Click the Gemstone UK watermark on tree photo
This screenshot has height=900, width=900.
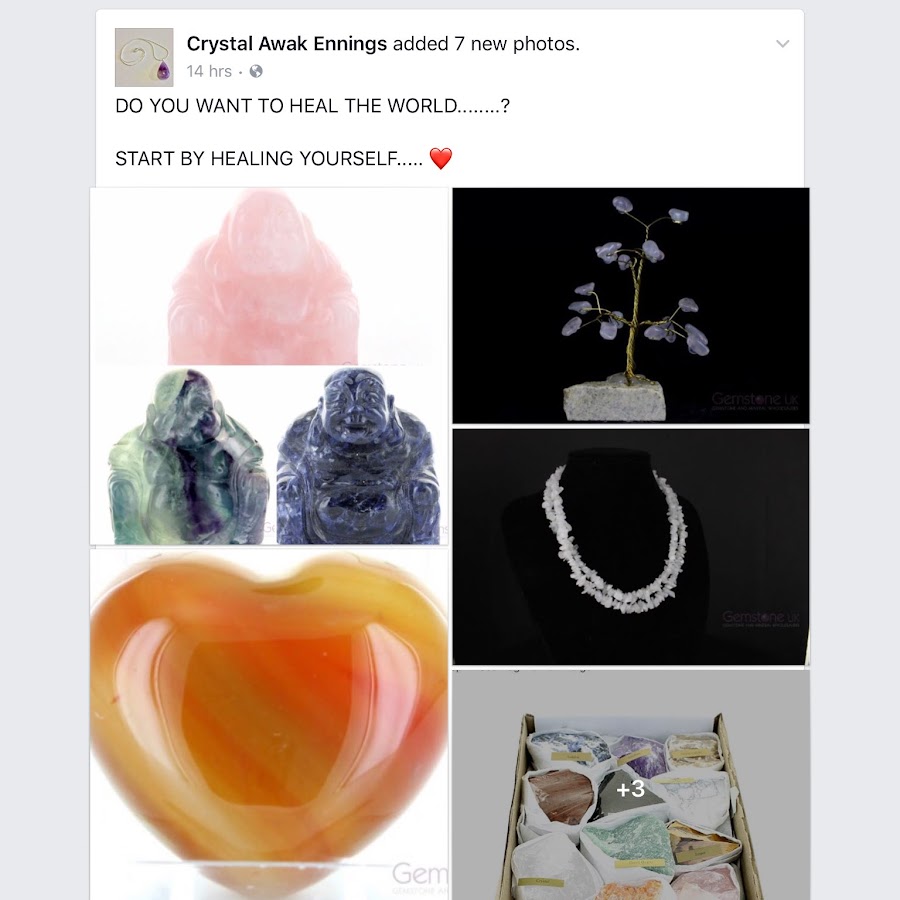(x=754, y=400)
